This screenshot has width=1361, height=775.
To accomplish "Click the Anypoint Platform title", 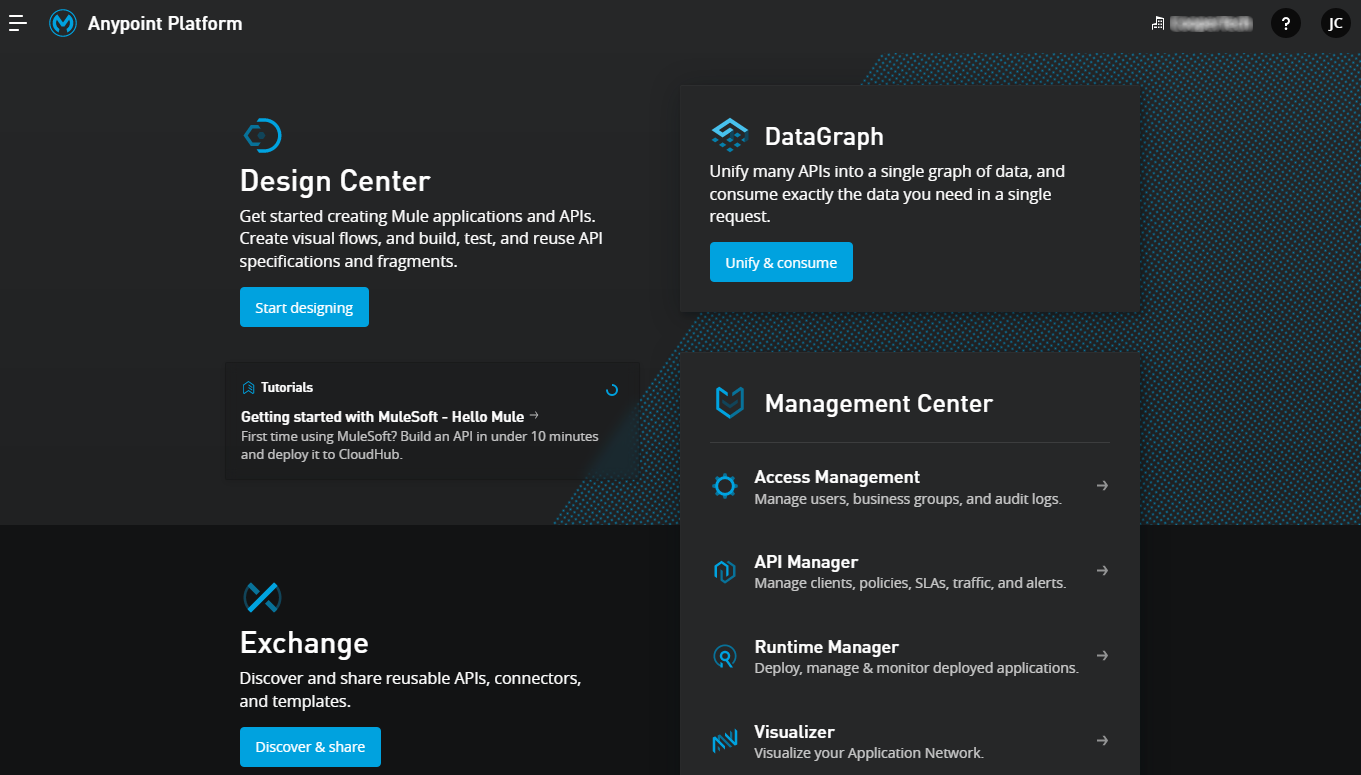I will click(x=165, y=24).
